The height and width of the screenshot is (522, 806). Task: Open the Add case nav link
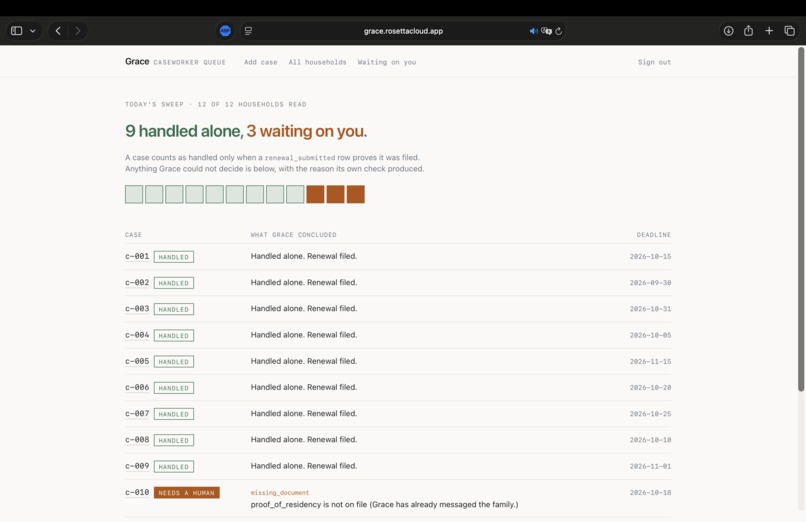click(x=261, y=62)
